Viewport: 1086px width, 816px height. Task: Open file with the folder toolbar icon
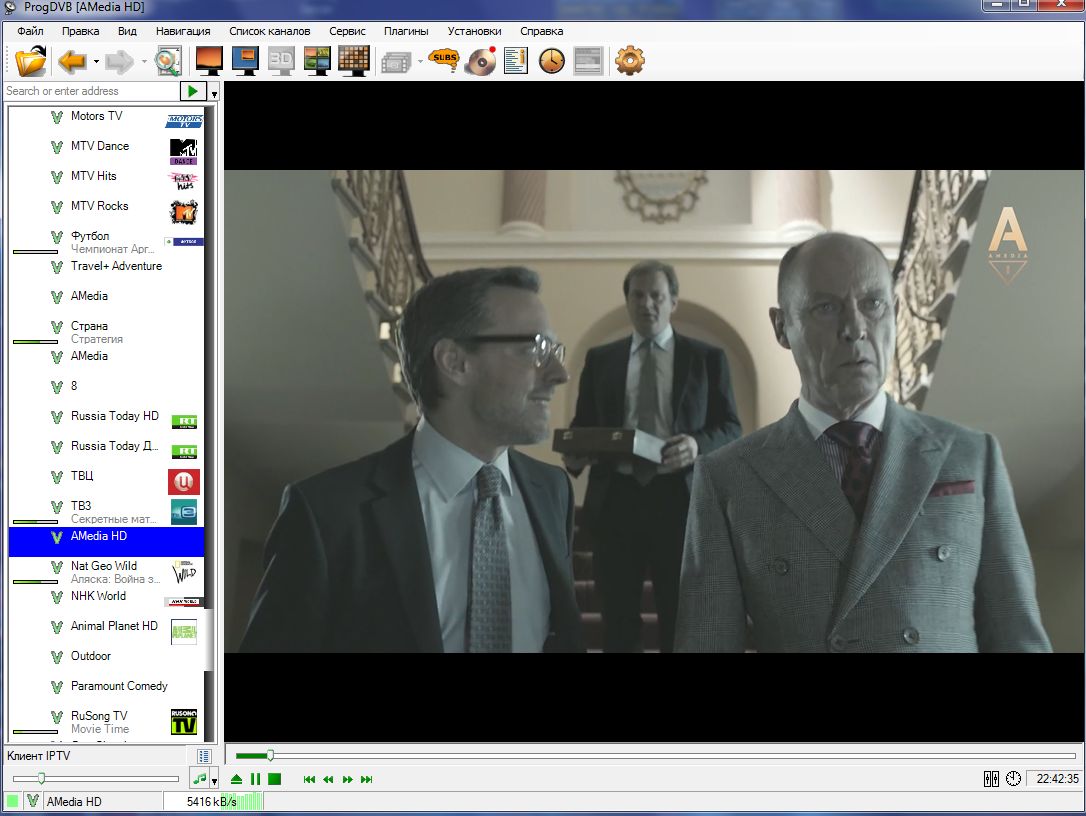[30, 61]
